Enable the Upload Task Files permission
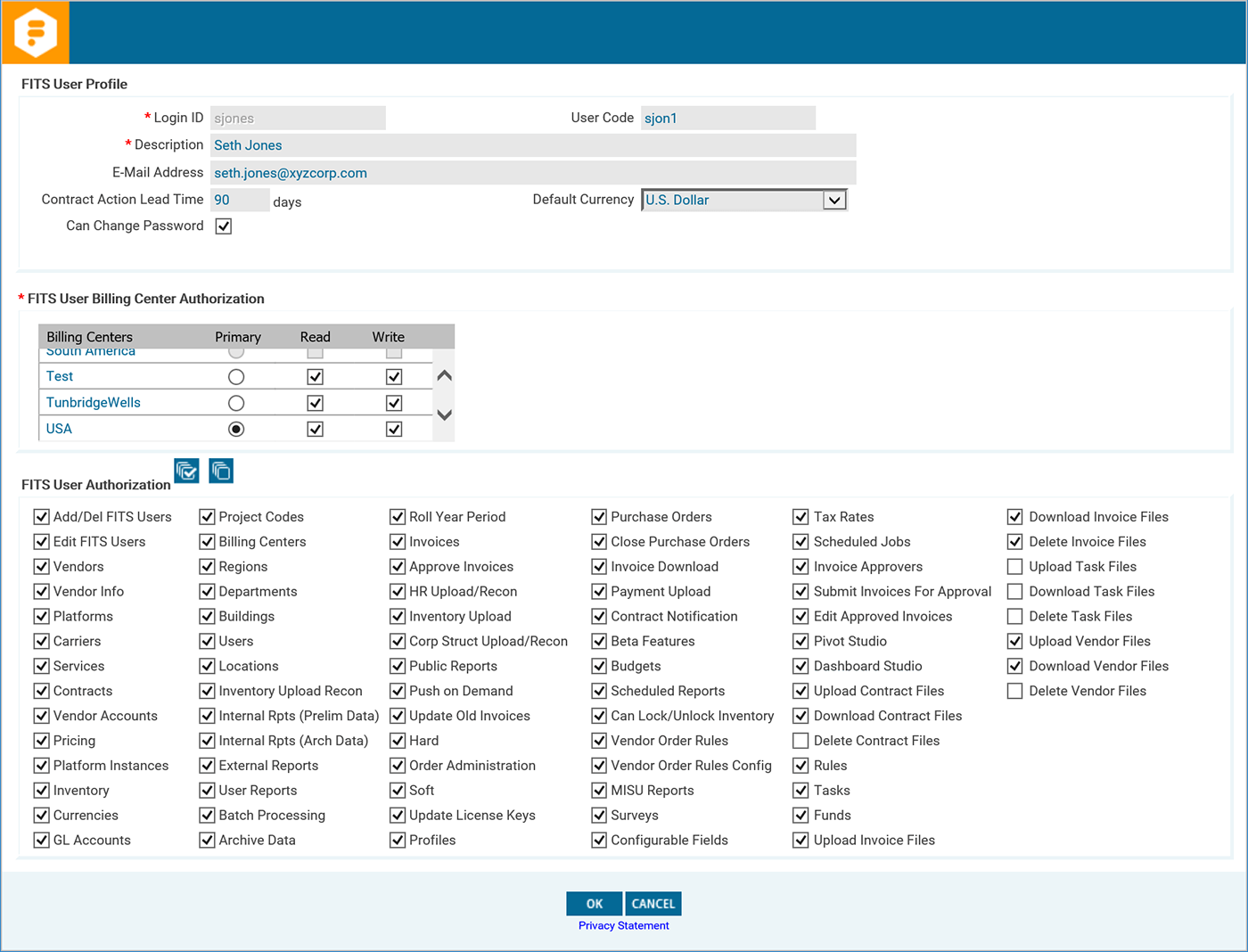 point(1014,566)
